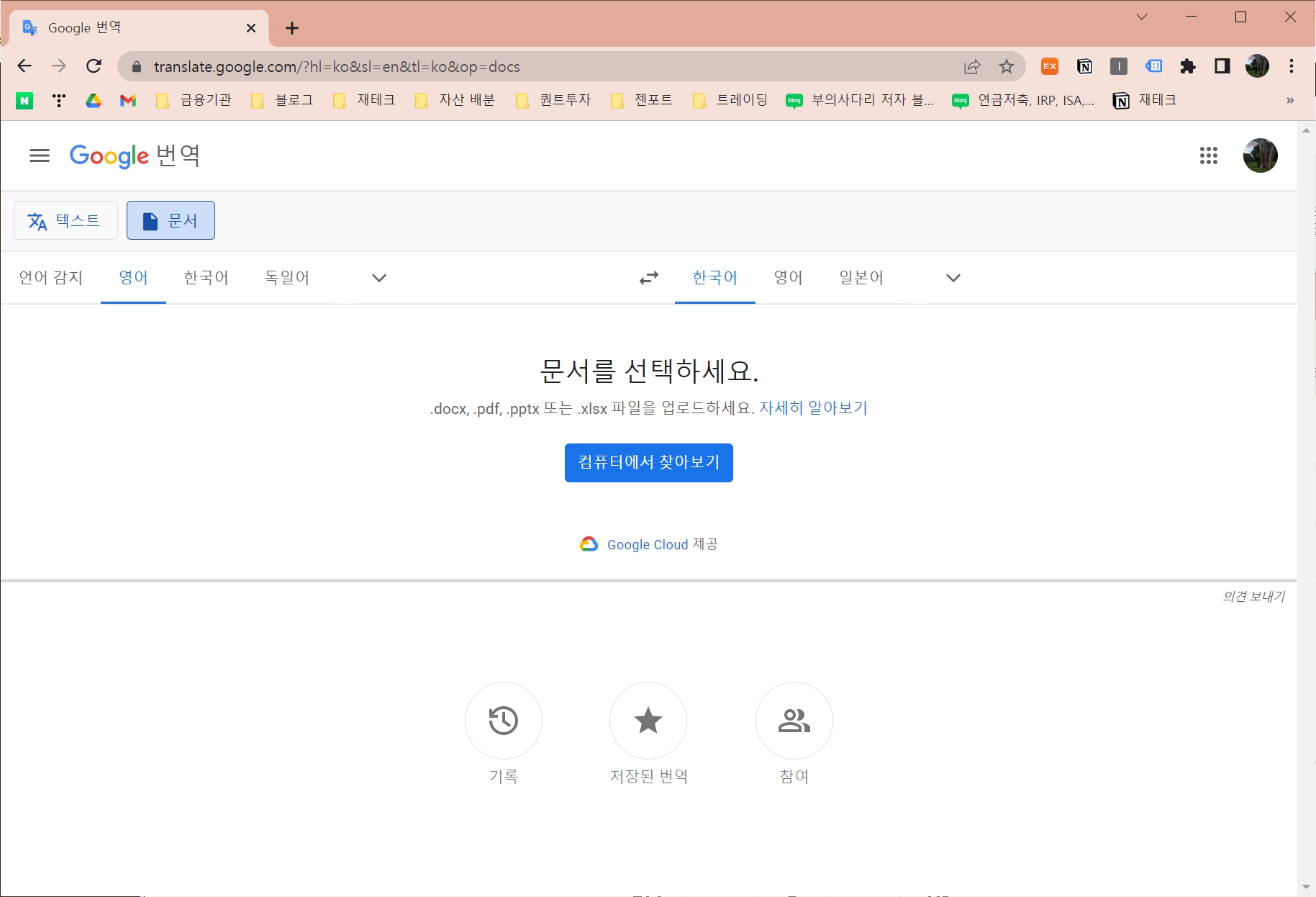This screenshot has height=897, width=1316.
Task: Open the dots bookmark icon beside Naver
Action: point(59,101)
